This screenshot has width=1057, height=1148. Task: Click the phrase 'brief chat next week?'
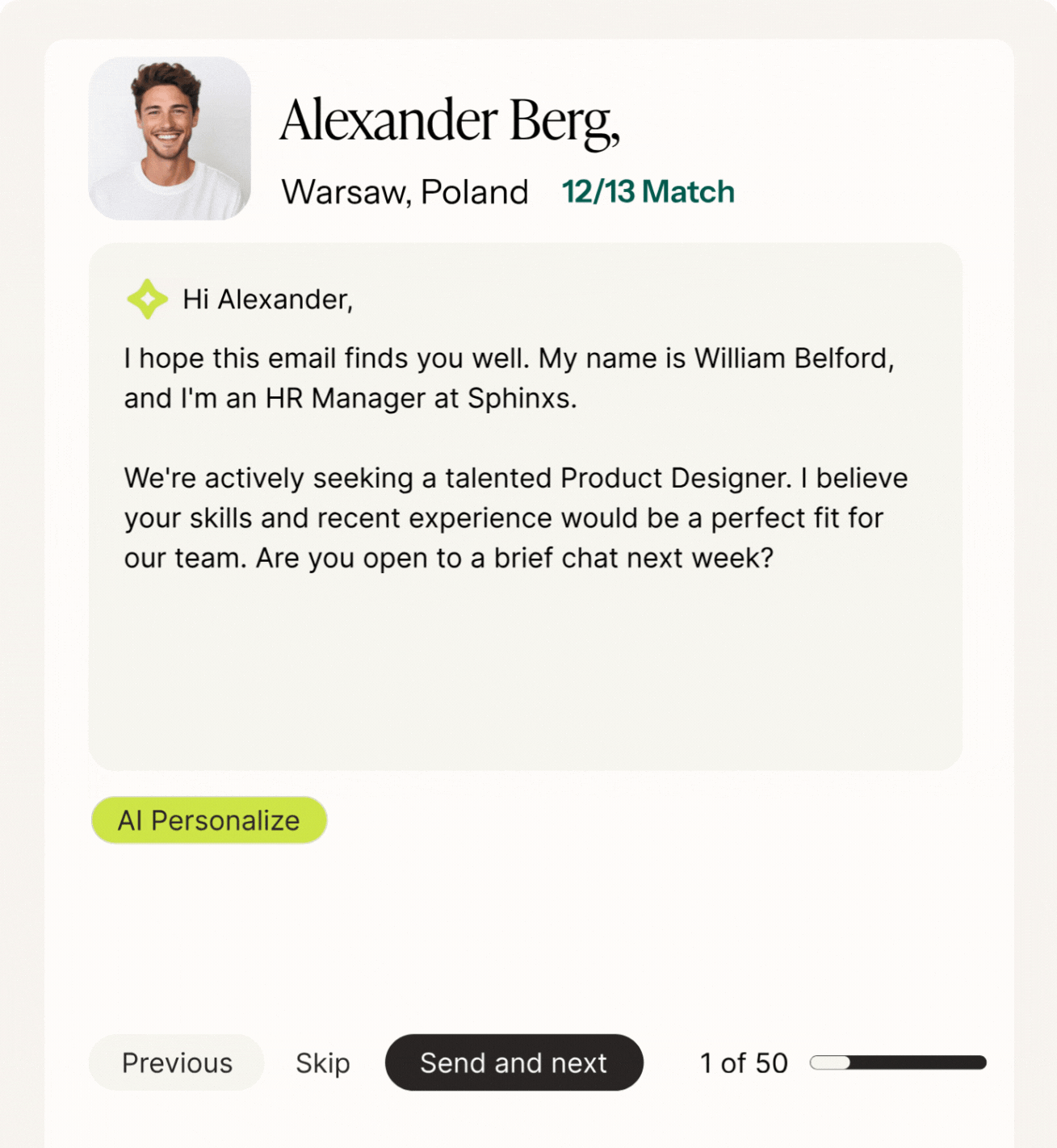(634, 558)
